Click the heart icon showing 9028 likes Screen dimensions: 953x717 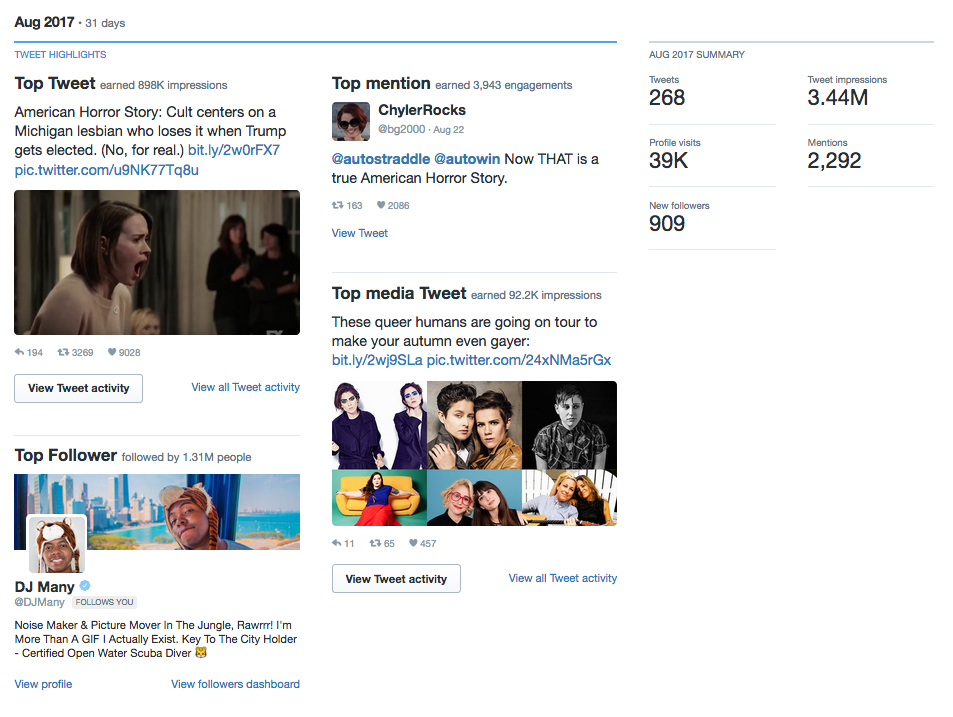click(x=112, y=352)
